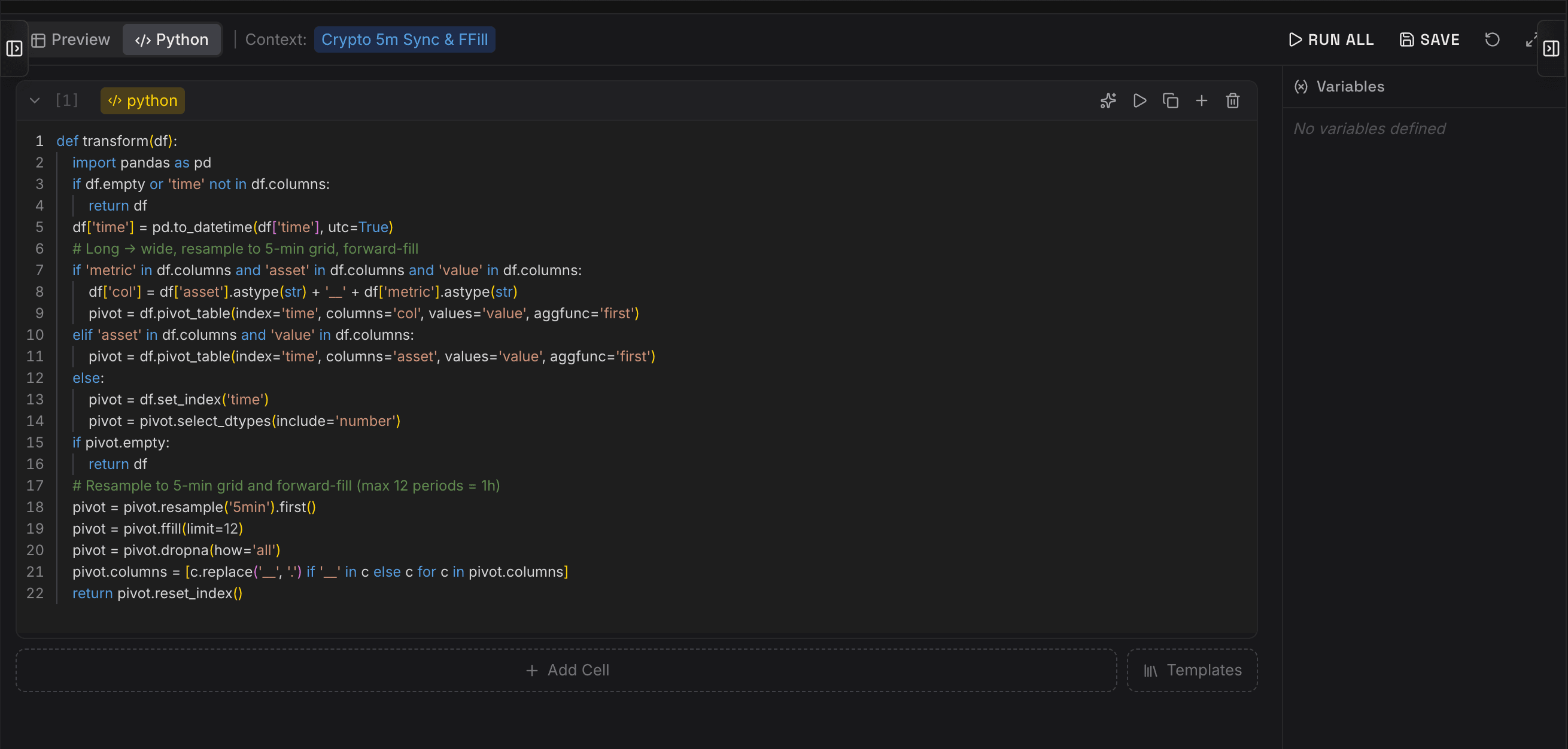
Task: Click the expand fullscreen arrows icon
Action: coord(1531,40)
